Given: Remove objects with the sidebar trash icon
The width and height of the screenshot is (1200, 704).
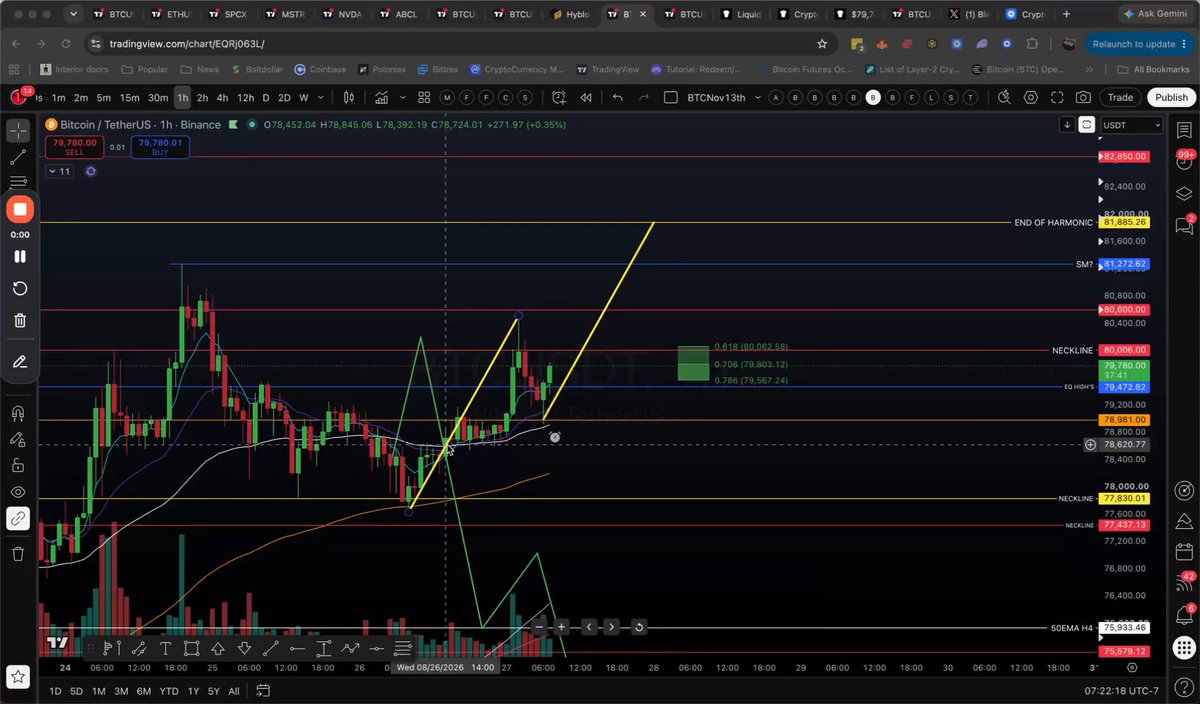Looking at the screenshot, I should point(19,553).
